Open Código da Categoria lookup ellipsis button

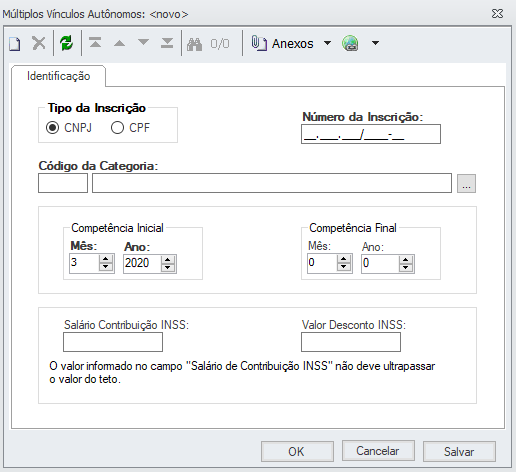click(466, 183)
